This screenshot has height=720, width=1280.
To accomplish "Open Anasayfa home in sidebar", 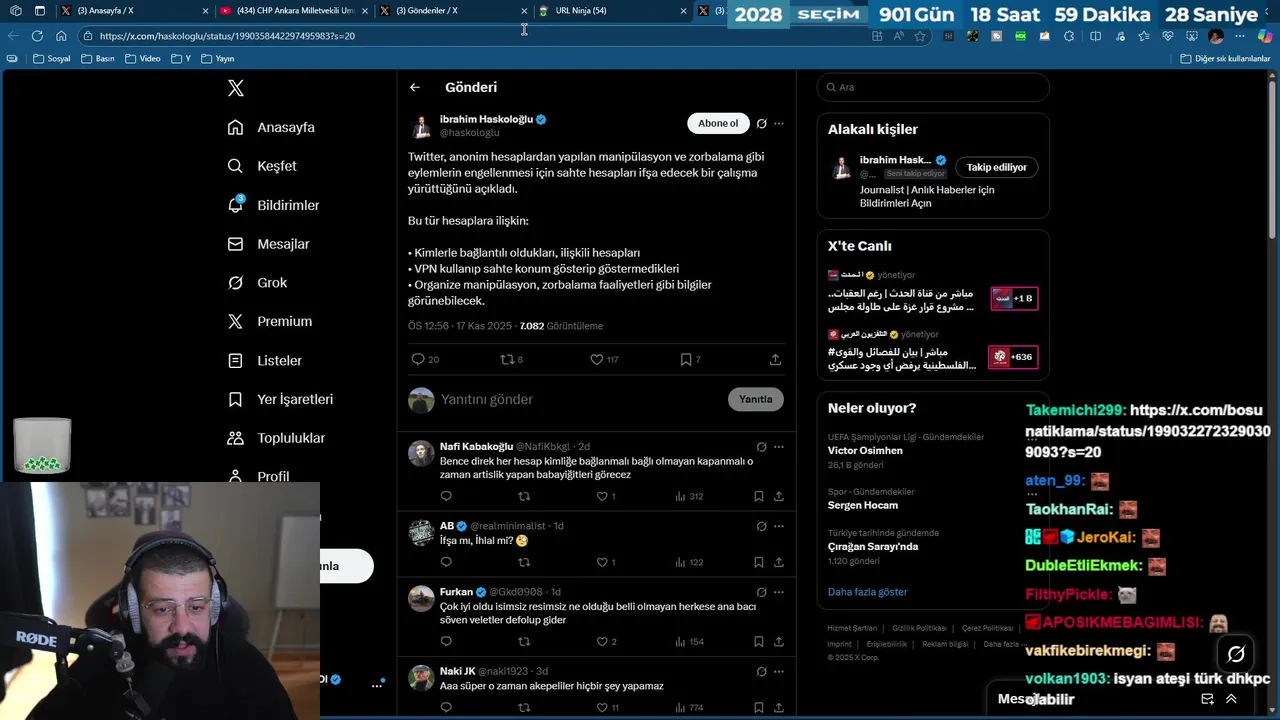I will (271, 127).
